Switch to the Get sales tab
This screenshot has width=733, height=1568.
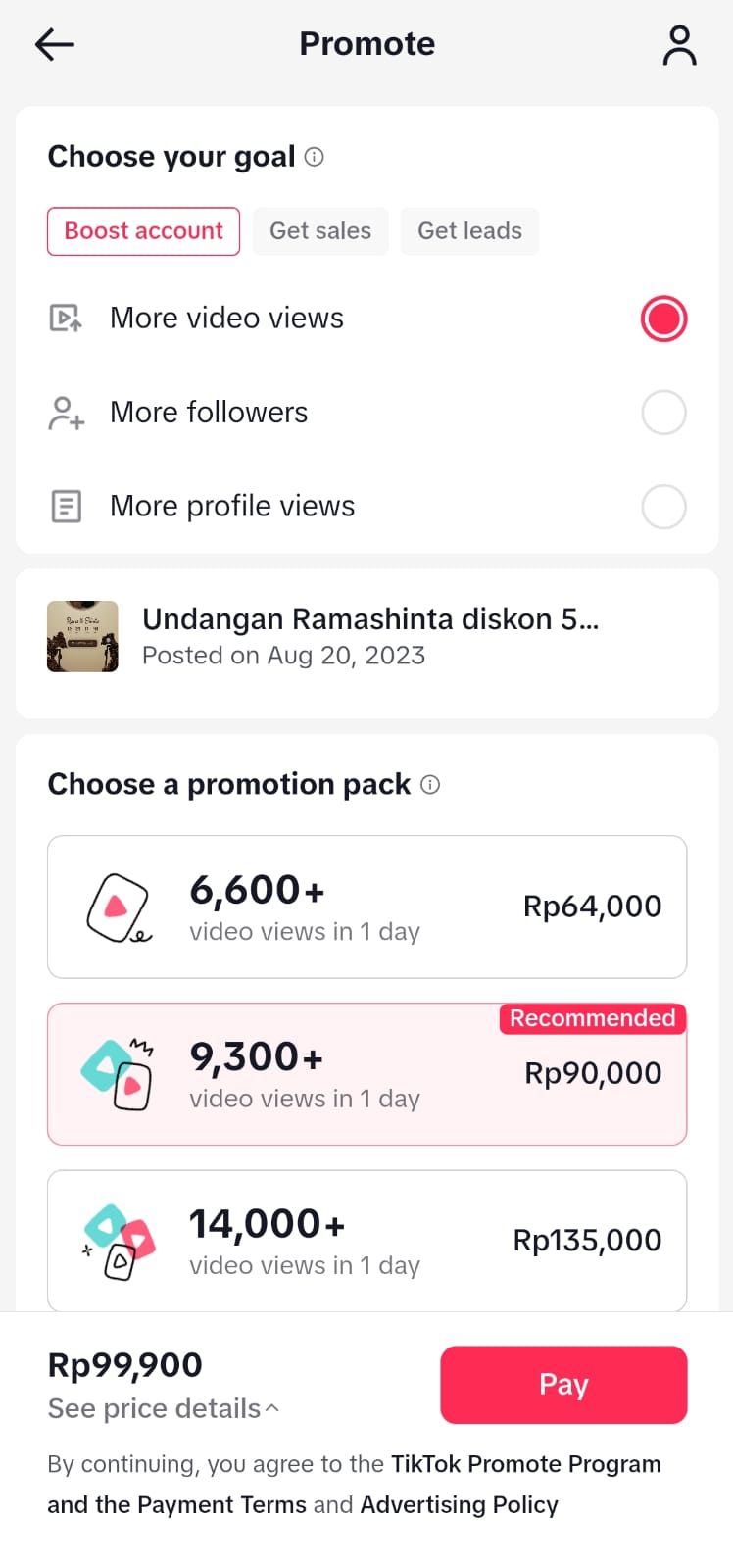[x=320, y=231]
